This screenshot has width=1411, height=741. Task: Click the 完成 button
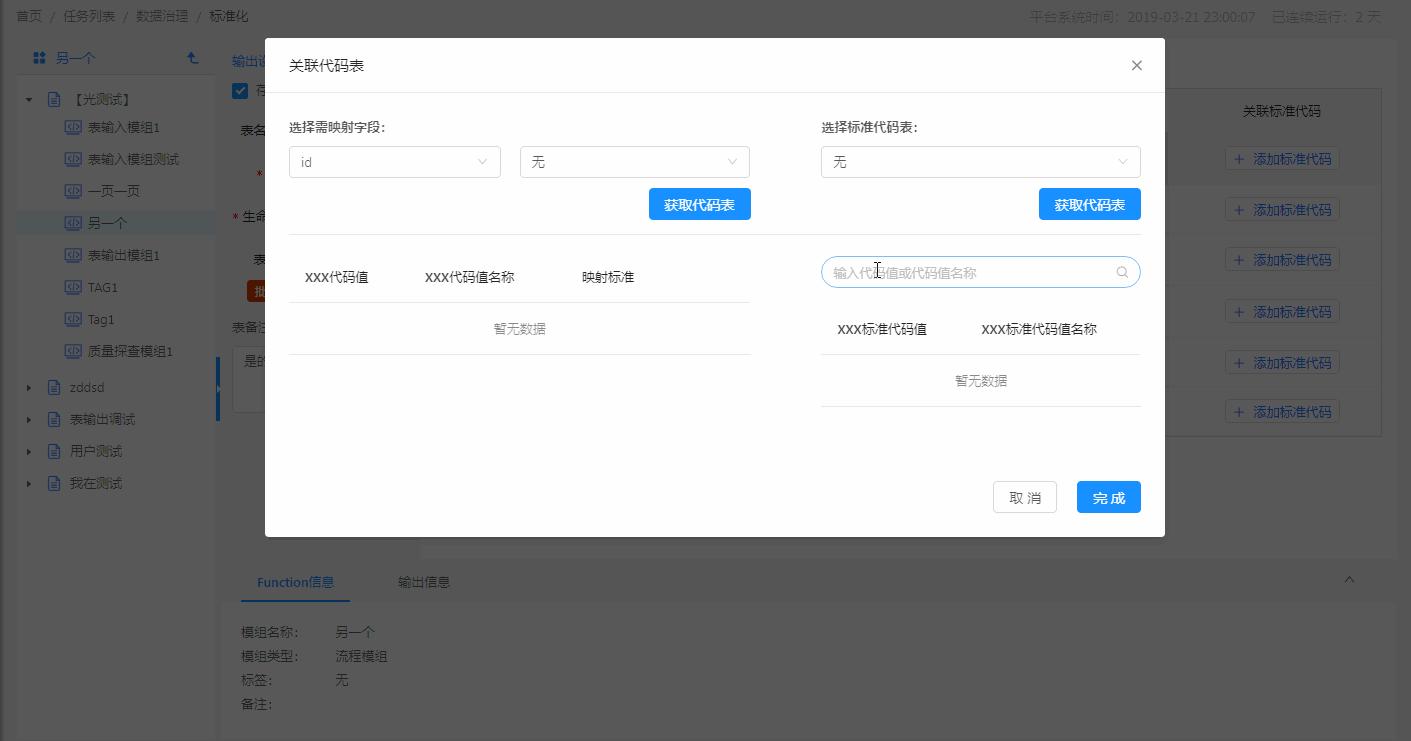click(x=1109, y=497)
